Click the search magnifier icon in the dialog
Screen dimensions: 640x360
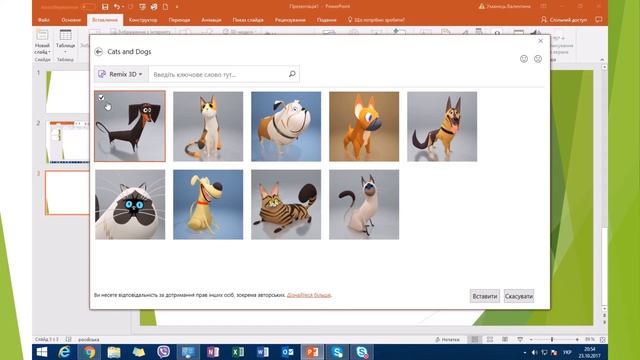point(292,74)
